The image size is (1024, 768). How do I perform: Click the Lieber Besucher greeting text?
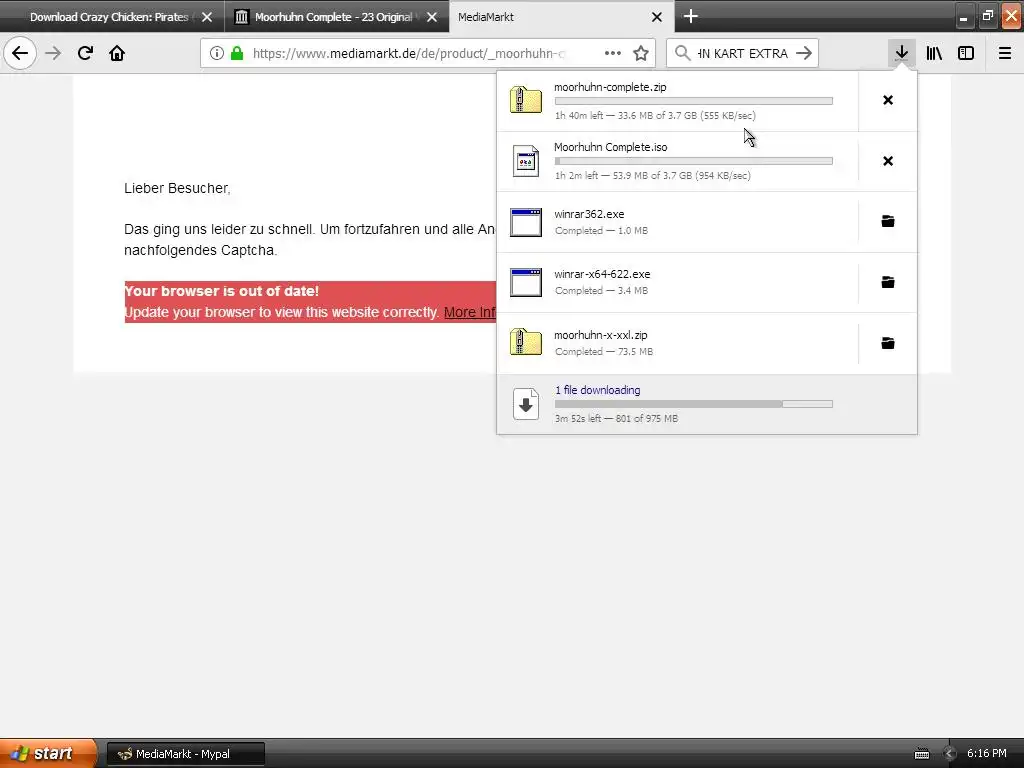[x=178, y=188]
